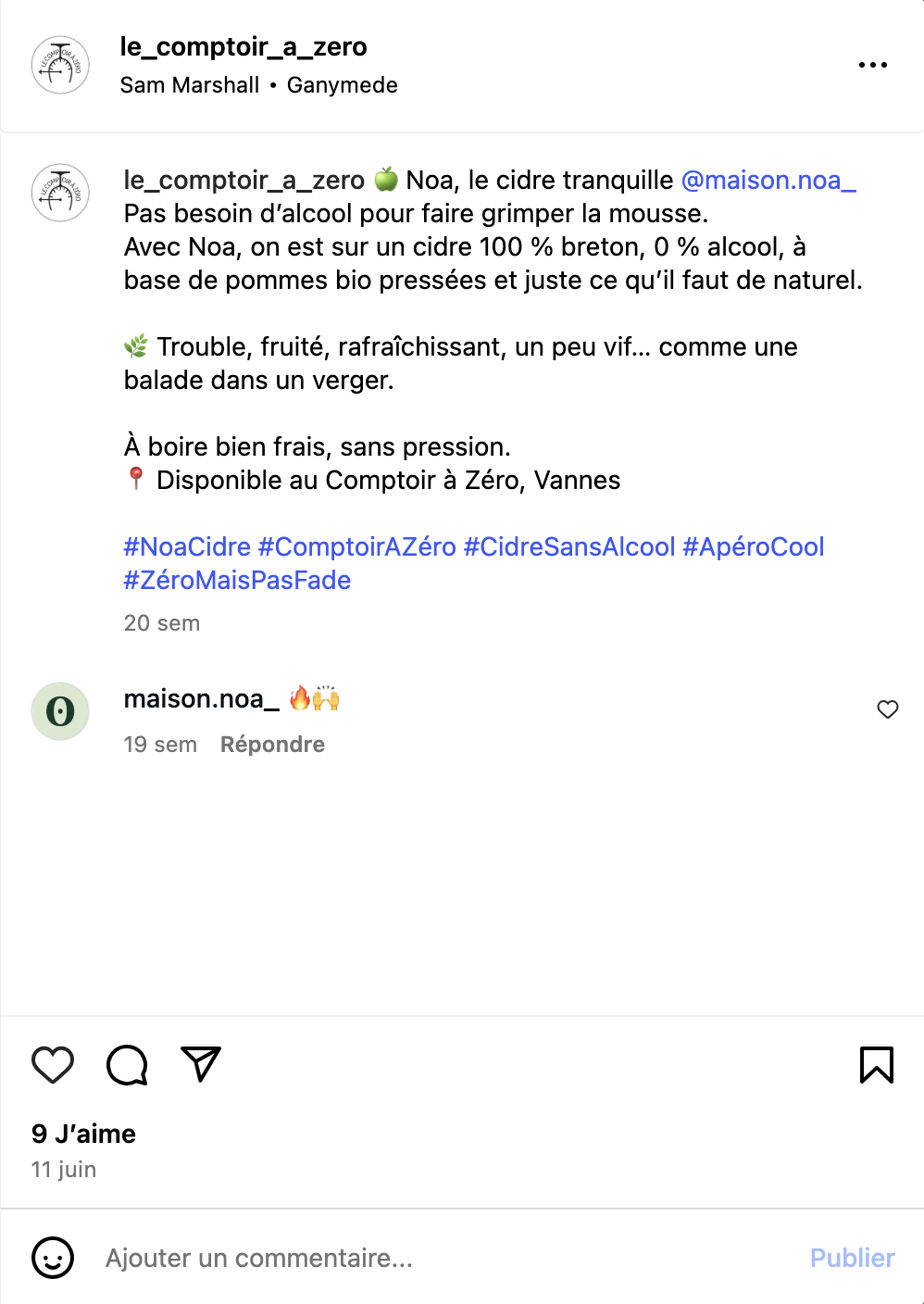
Task: Click the comment speech bubble icon
Action: coord(127,1064)
